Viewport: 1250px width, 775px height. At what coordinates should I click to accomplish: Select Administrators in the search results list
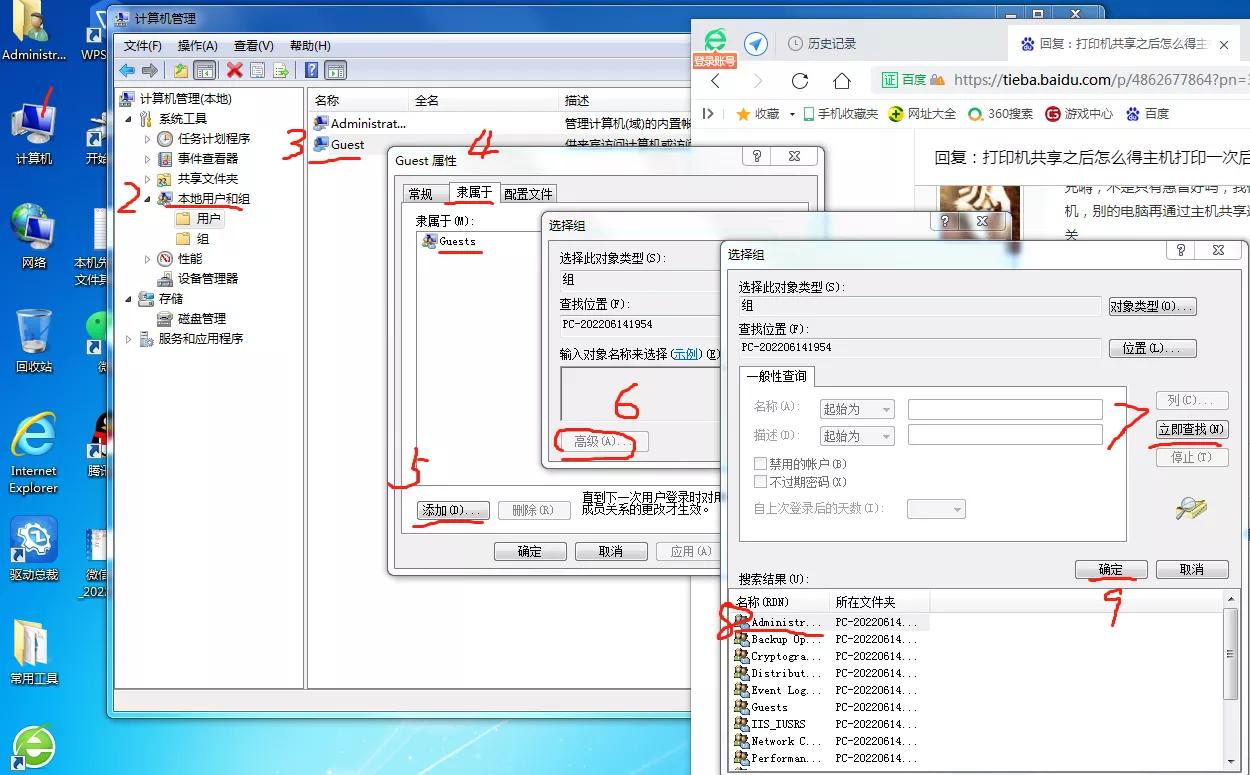780,622
